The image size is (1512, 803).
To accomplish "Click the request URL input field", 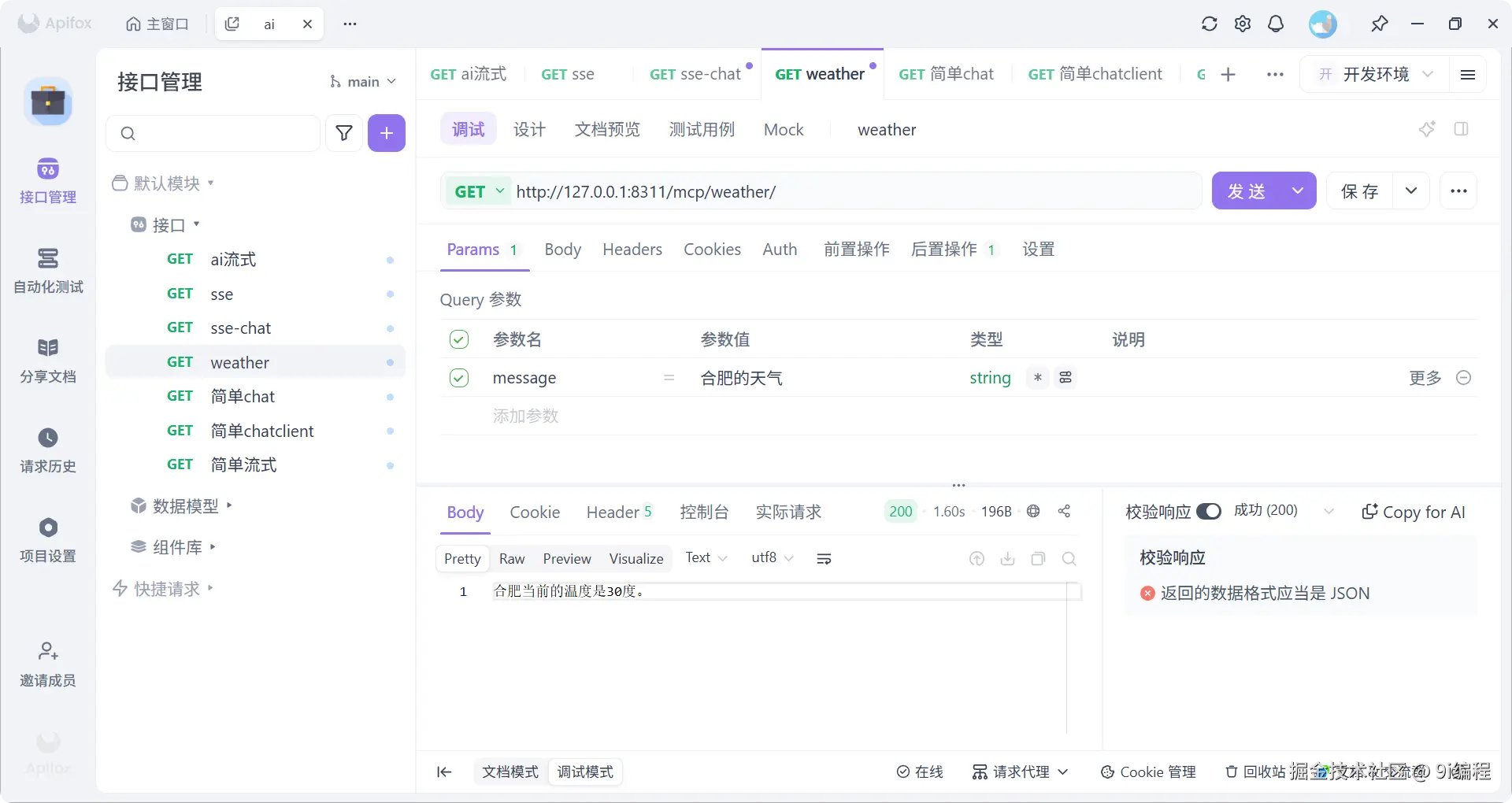I will click(x=854, y=191).
